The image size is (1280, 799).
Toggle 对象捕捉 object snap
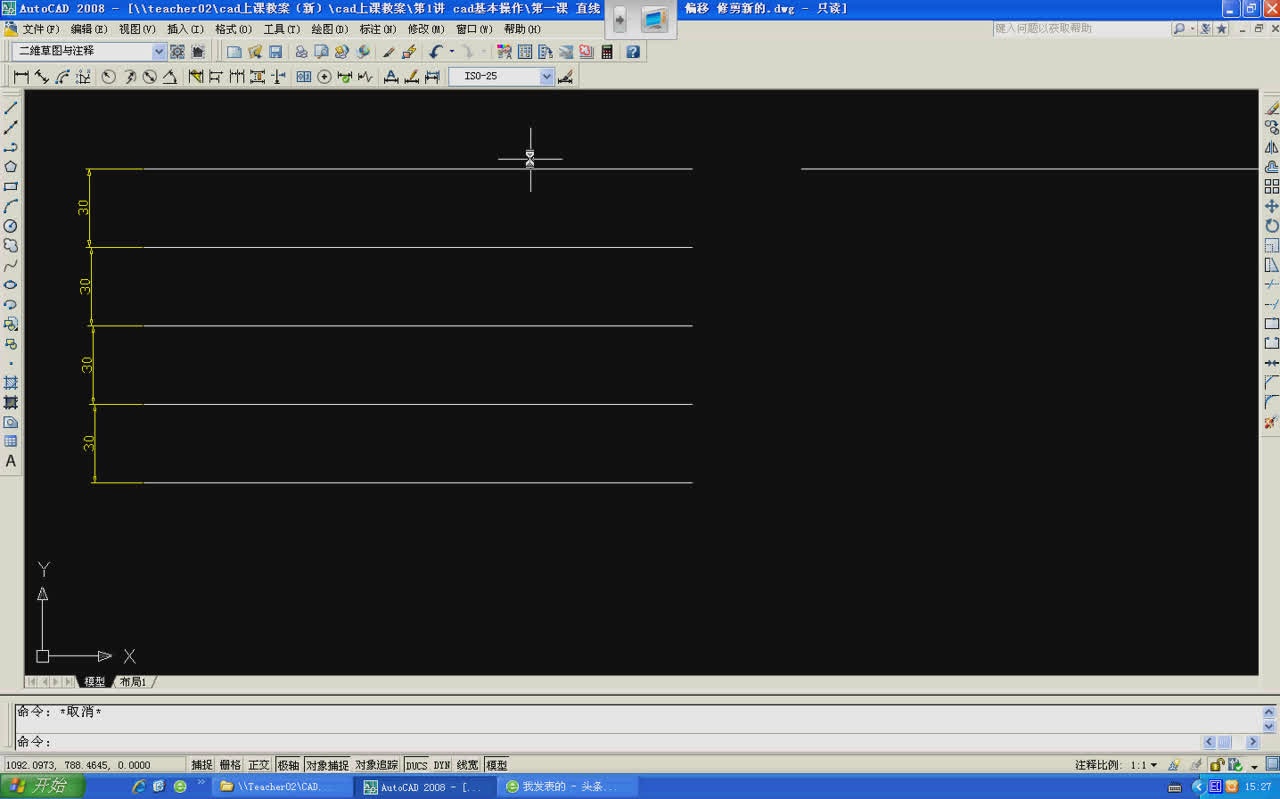tap(327, 765)
